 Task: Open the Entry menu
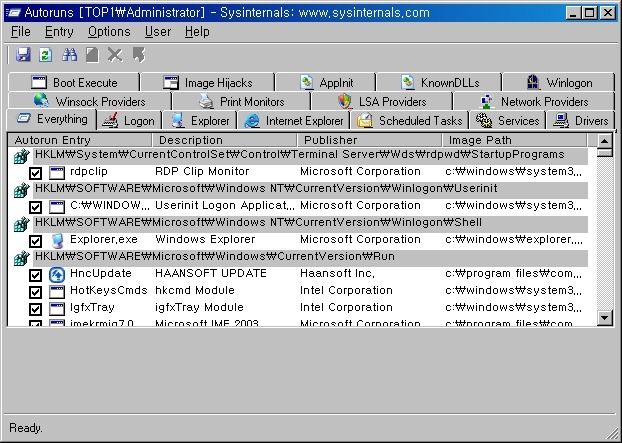coord(59,32)
